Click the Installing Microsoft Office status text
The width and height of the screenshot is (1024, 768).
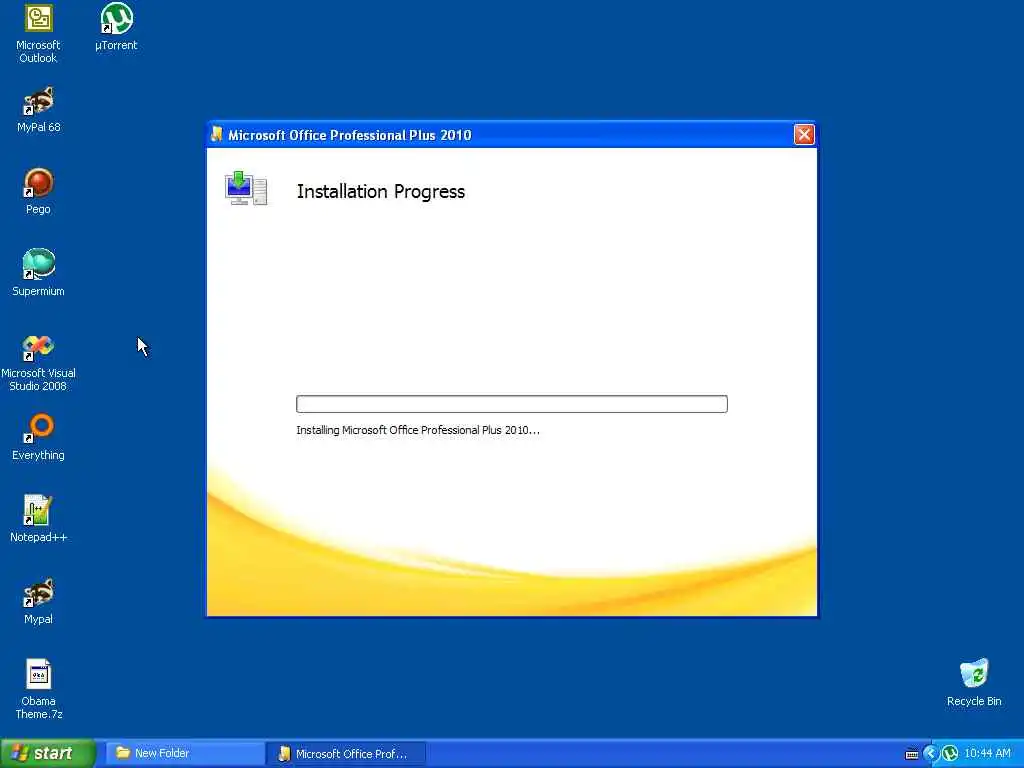418,430
